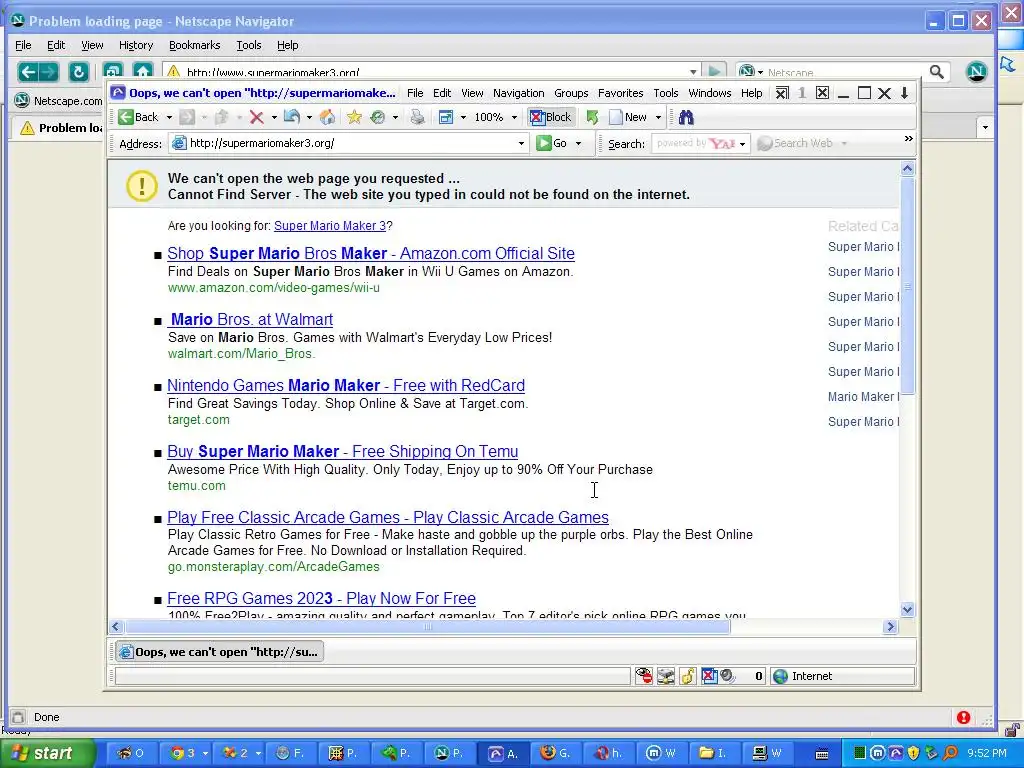Image resolution: width=1024 pixels, height=768 pixels.
Task: Expand the toolbar overflow chevron
Action: coord(908,138)
